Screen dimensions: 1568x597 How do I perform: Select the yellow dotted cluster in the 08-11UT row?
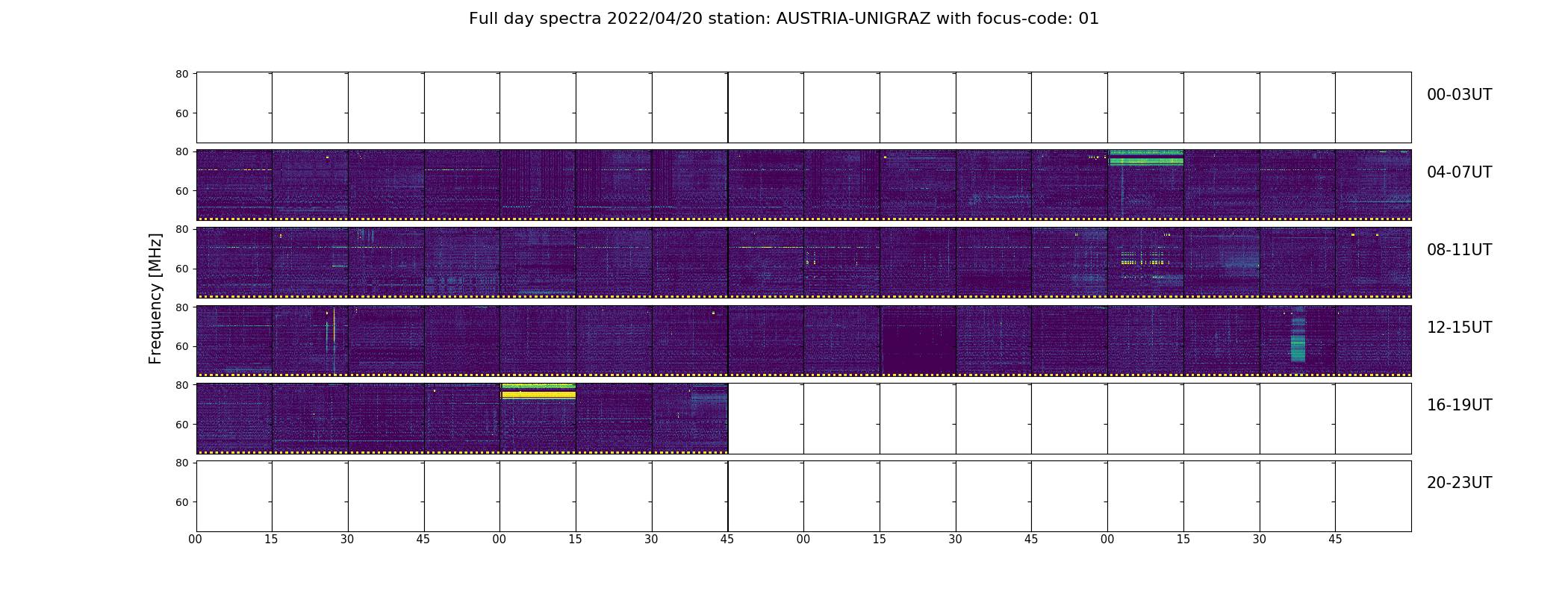(1142, 261)
